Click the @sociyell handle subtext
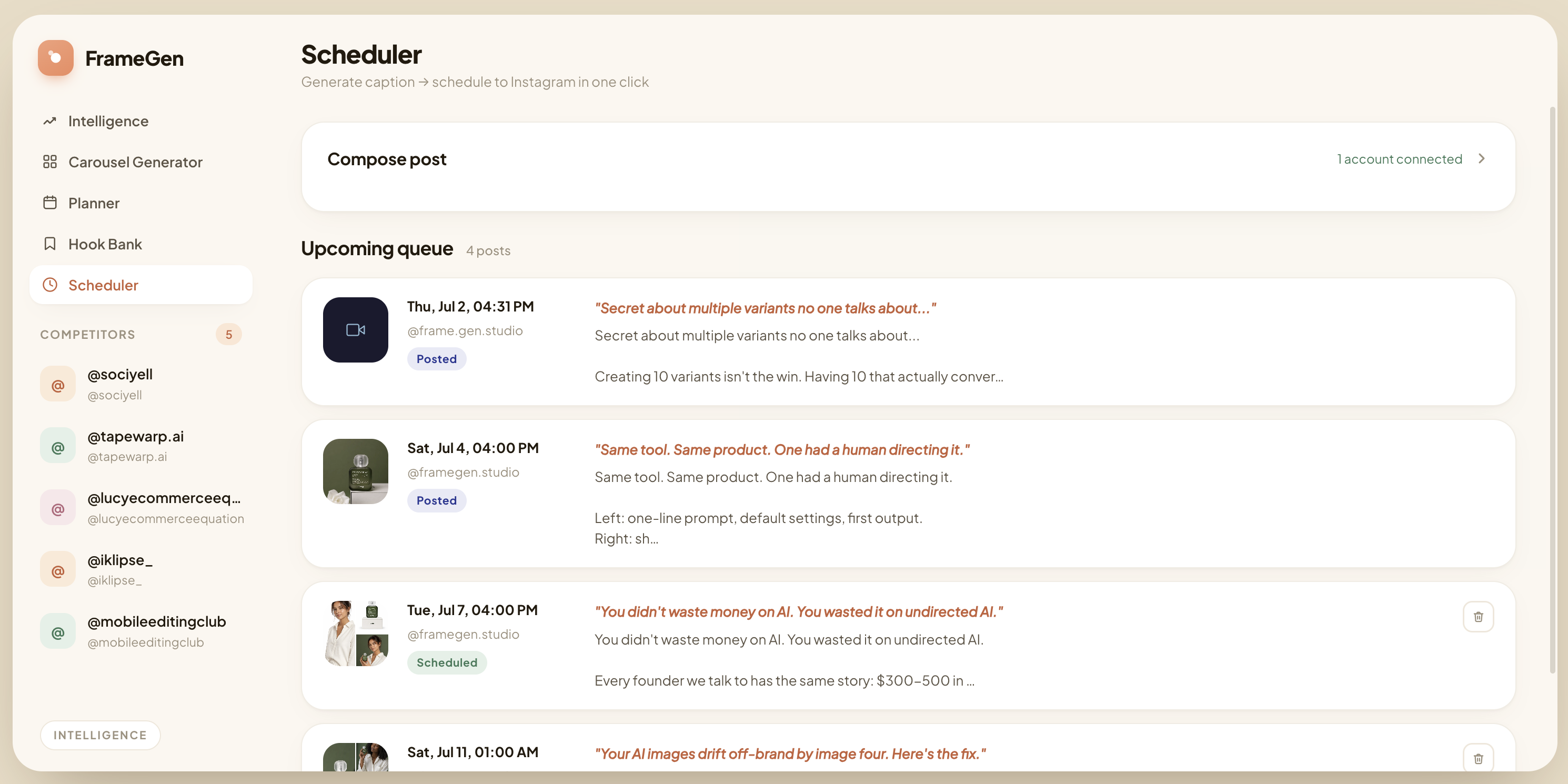1568x784 pixels. click(x=114, y=395)
